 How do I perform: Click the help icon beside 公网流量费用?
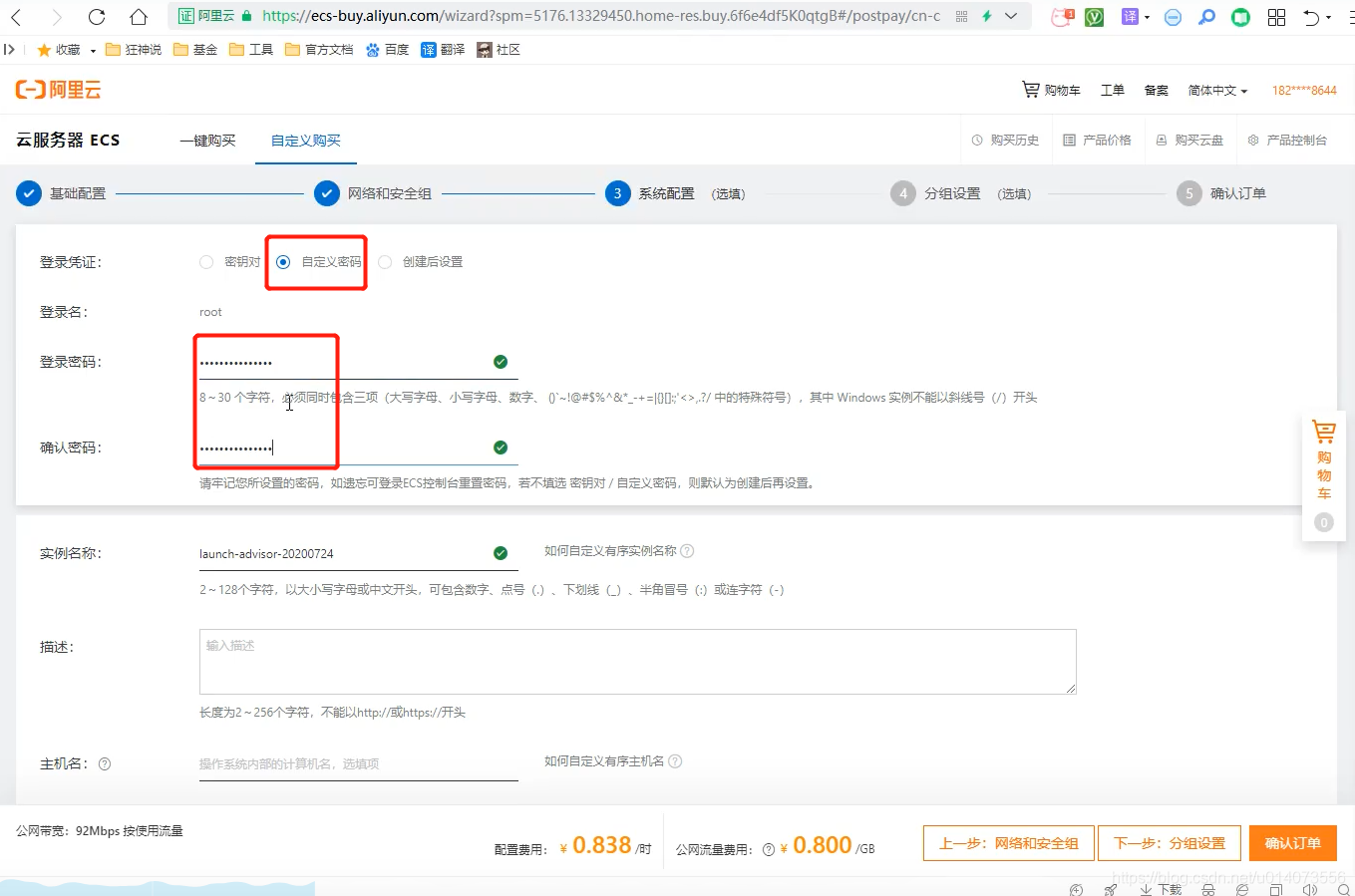pos(769,850)
